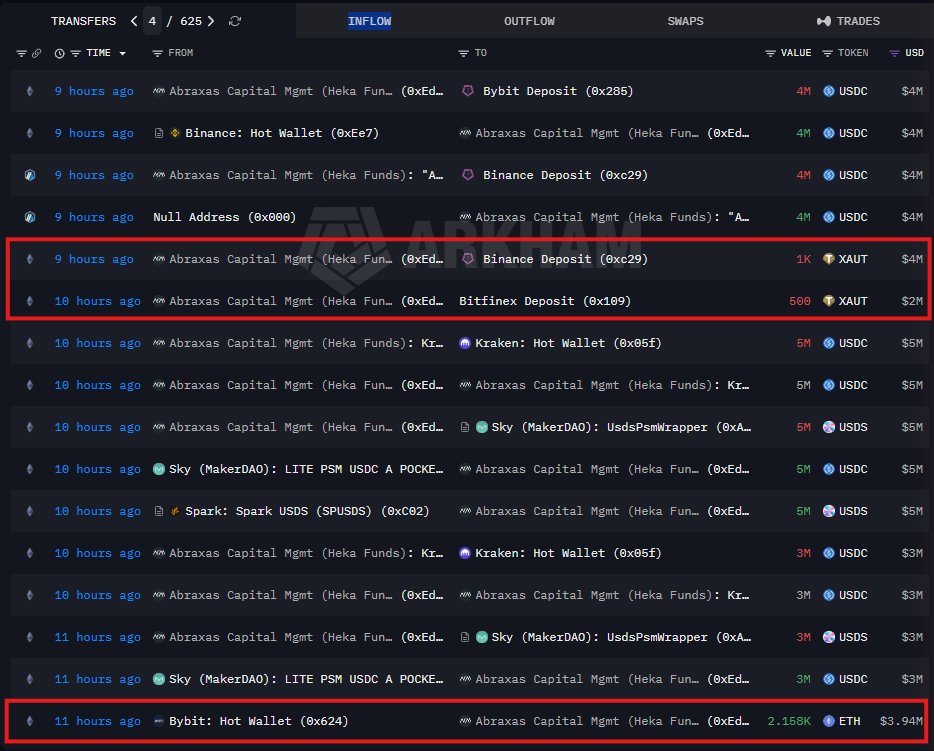The image size is (934, 751).
Task: Click chain icon in Null Address row
Action: click(30, 217)
